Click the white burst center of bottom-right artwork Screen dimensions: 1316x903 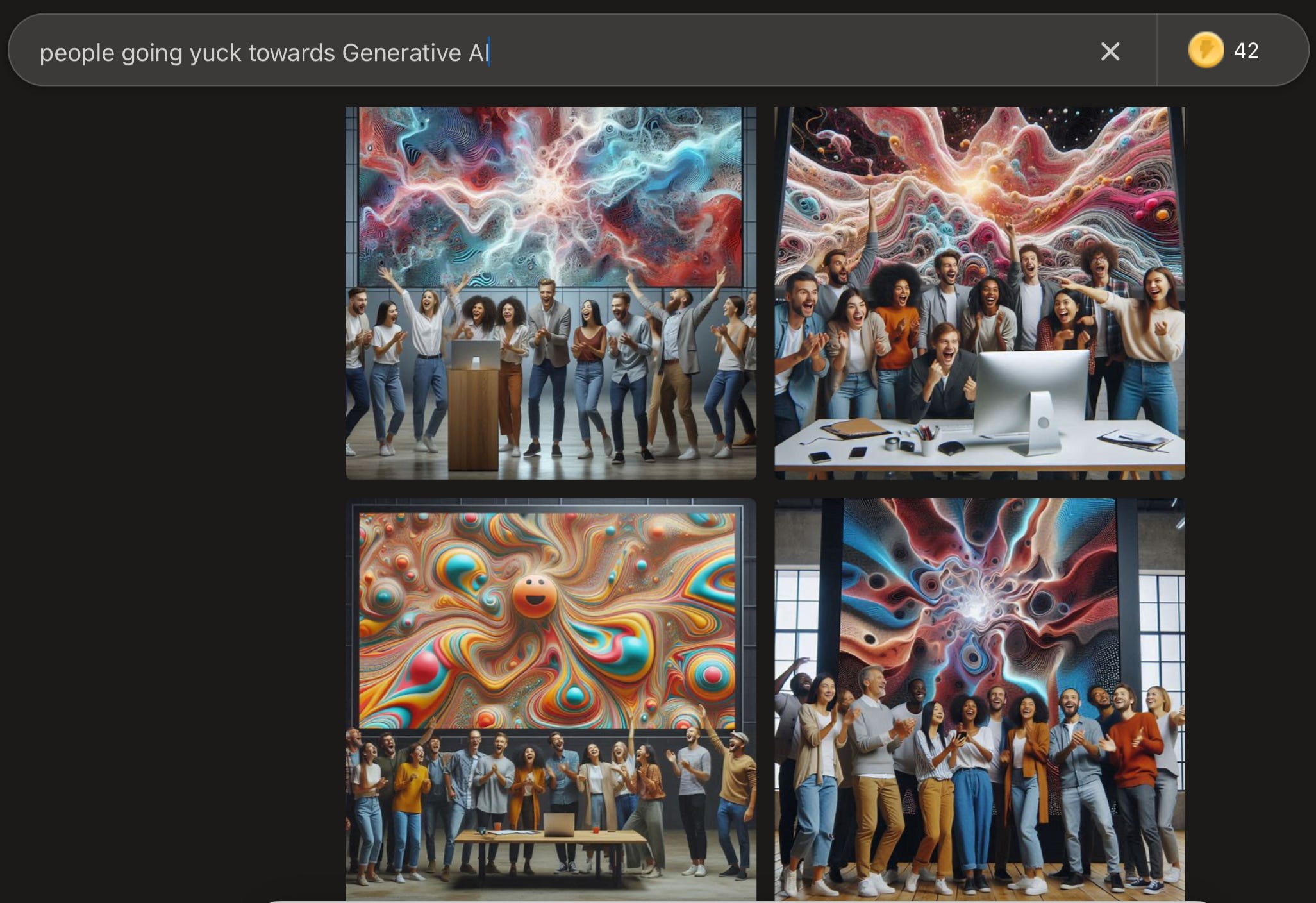coord(976,609)
